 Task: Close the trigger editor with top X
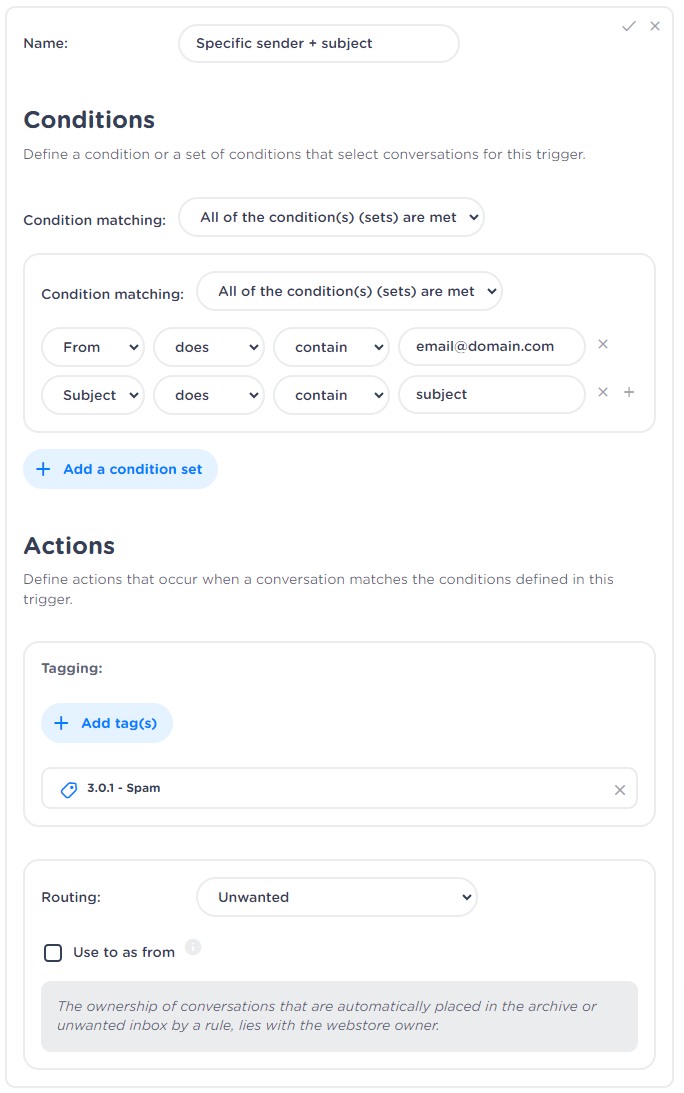click(x=655, y=26)
